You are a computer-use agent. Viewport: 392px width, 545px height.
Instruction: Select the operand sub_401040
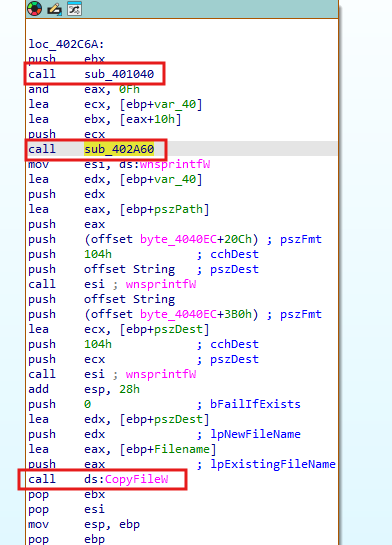point(119,74)
